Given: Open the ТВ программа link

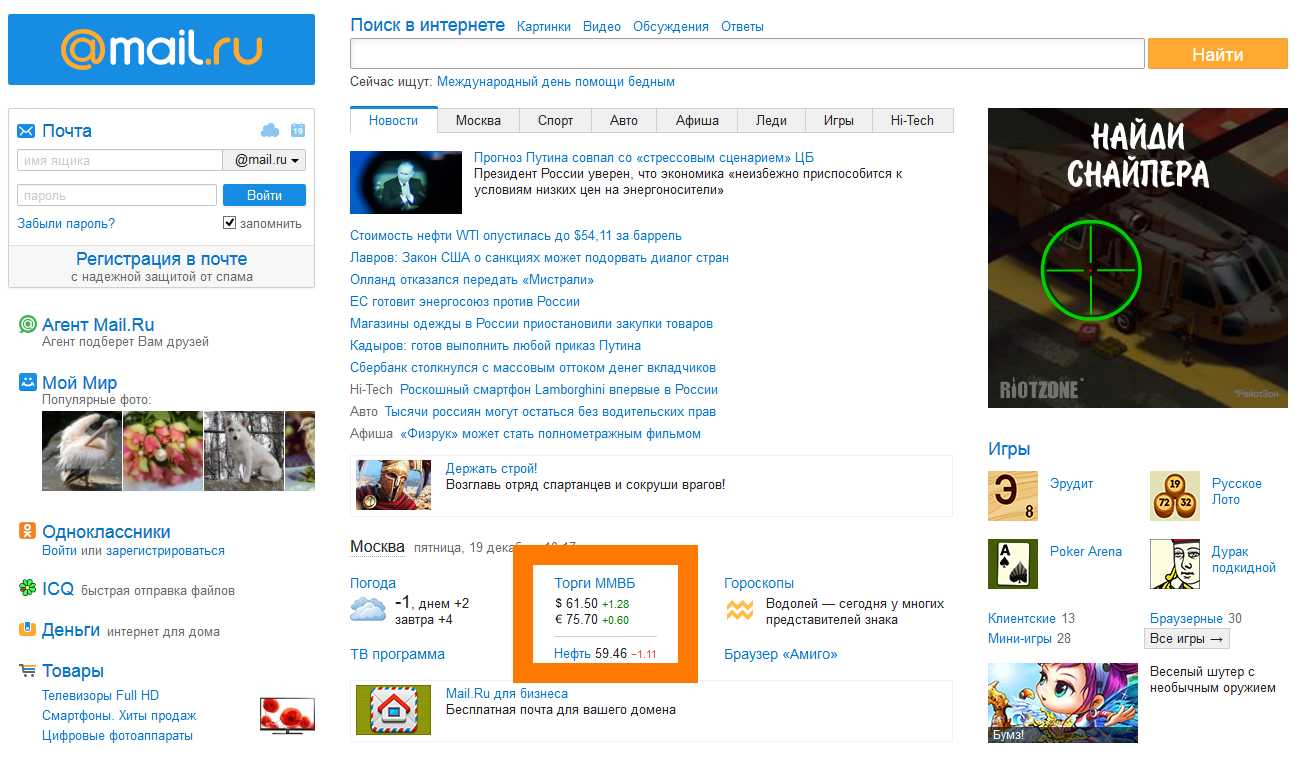Looking at the screenshot, I should [397, 654].
